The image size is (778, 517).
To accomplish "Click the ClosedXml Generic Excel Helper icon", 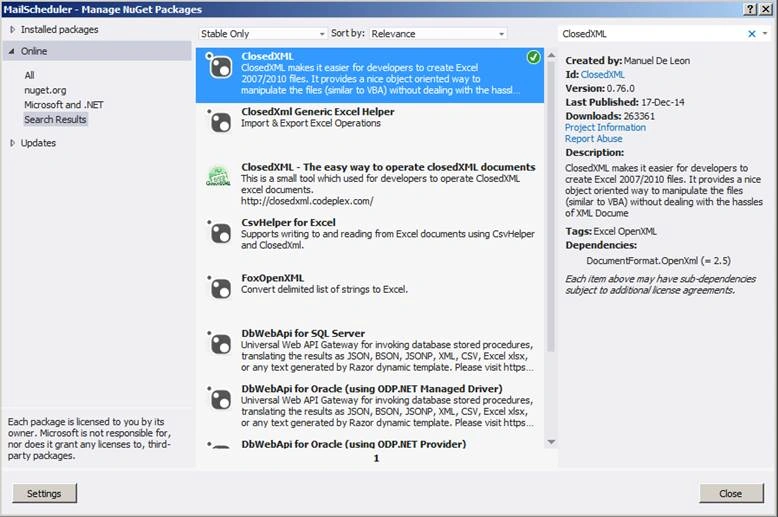I will tap(220, 122).
